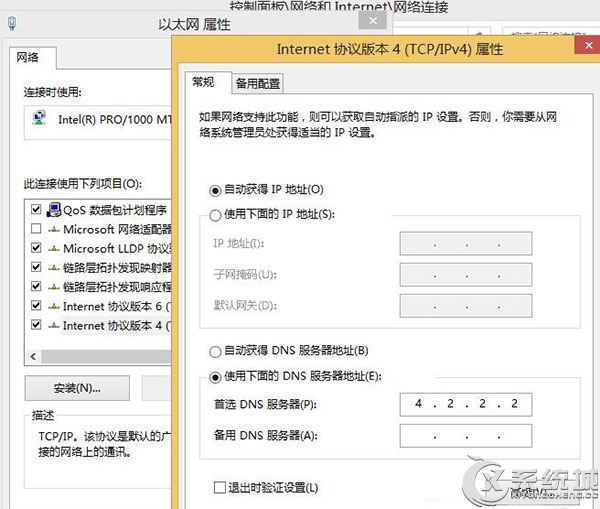Check the Microsoft 网络适配器 checkbox
The height and width of the screenshot is (509, 600).
pyautogui.click(x=36, y=229)
